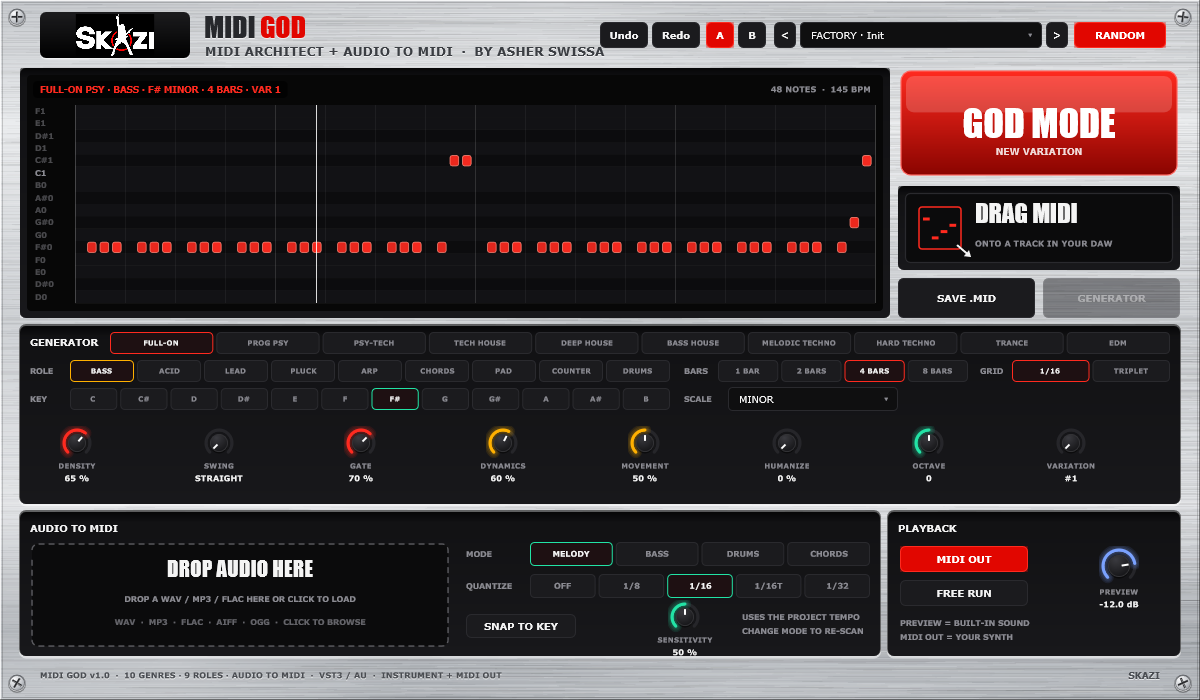Viewport: 1200px width, 700px height.
Task: Click the RANDOM button
Action: point(1120,35)
